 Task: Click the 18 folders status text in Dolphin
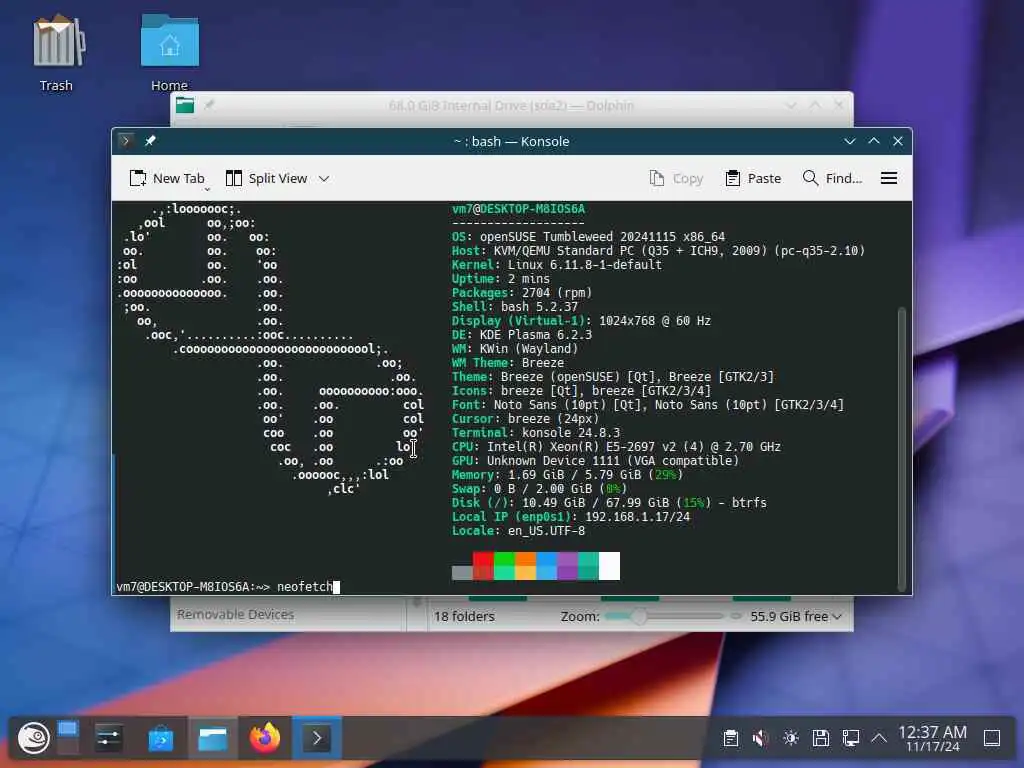(464, 616)
